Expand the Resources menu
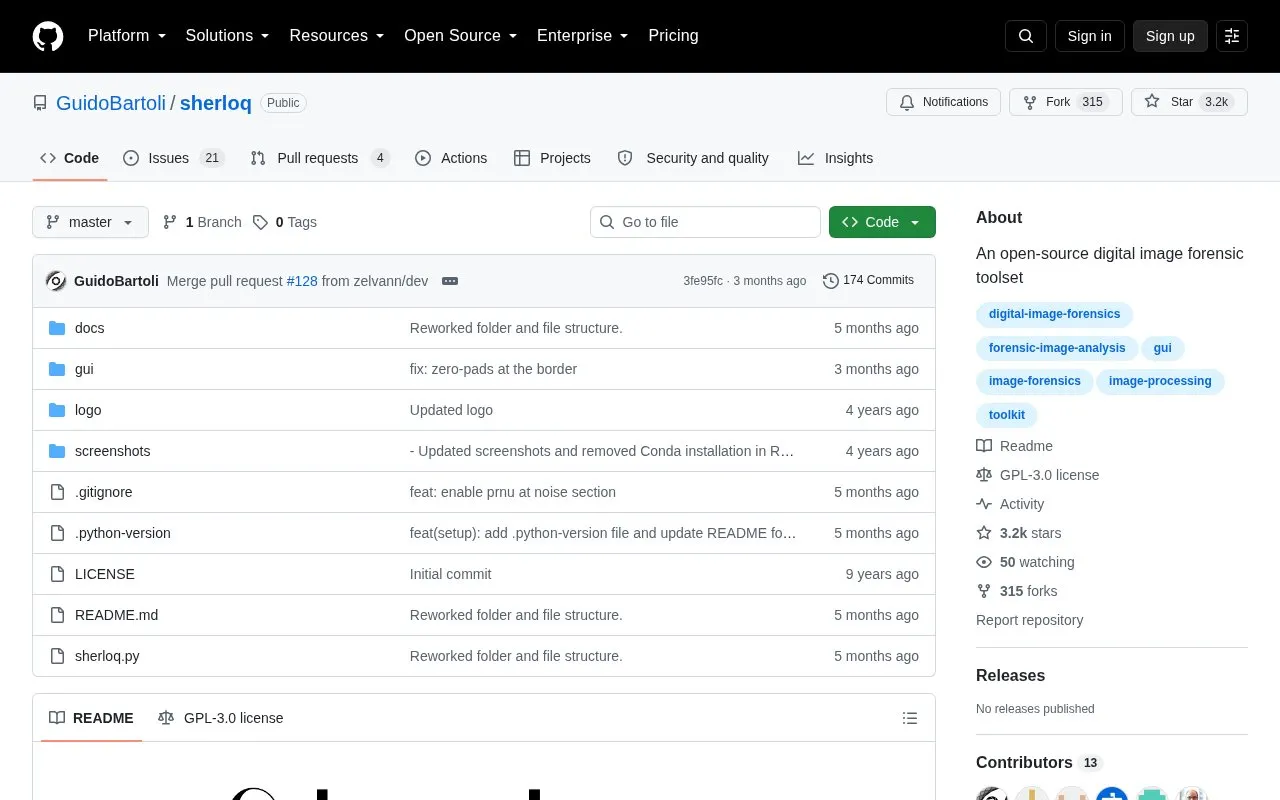 click(337, 36)
